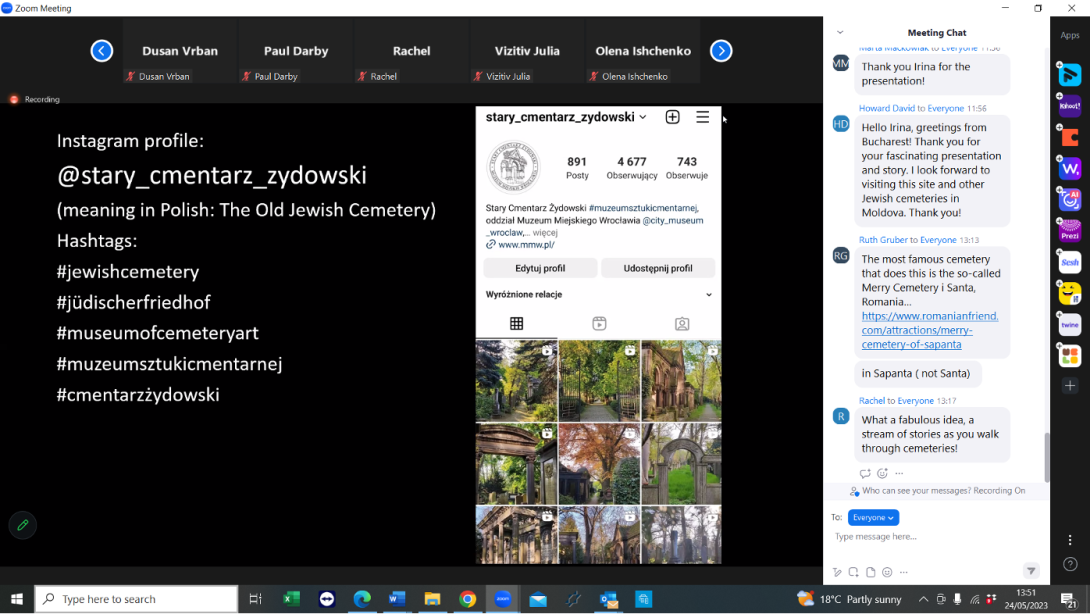
Task: Expand the Wyróżnione relacje section
Action: coord(708,295)
